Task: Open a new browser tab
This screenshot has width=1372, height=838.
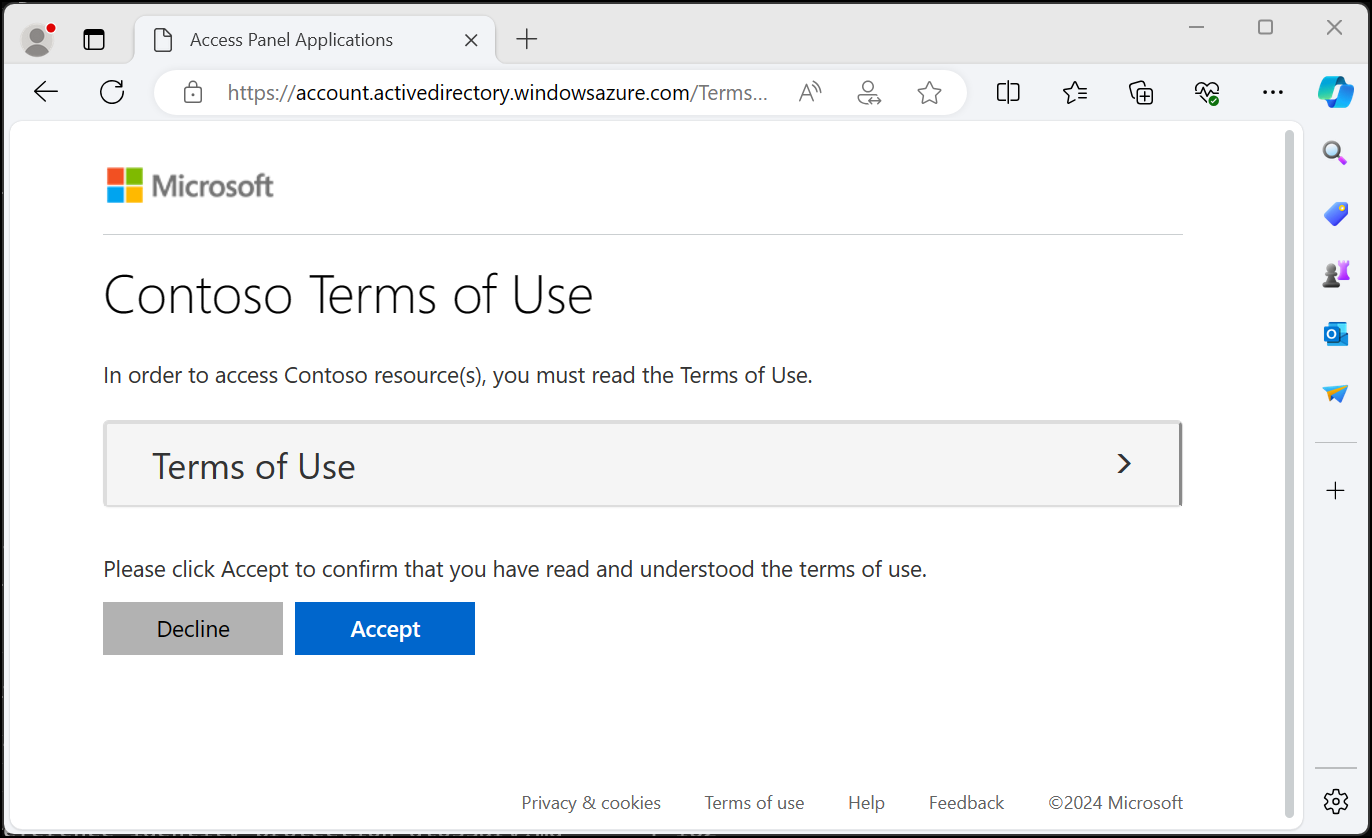Action: [526, 39]
